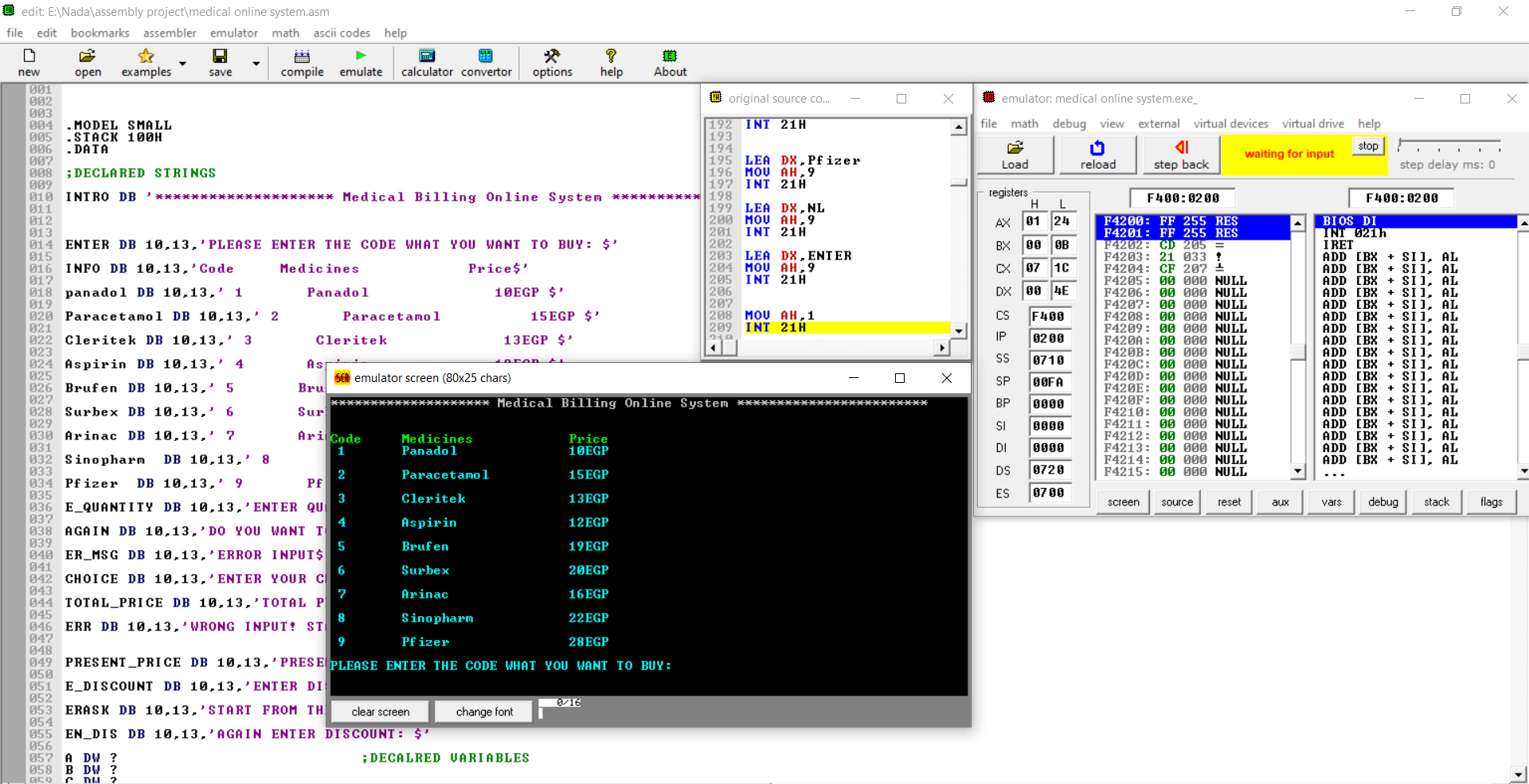
Task: Stop the running emulation
Action: (x=1368, y=146)
